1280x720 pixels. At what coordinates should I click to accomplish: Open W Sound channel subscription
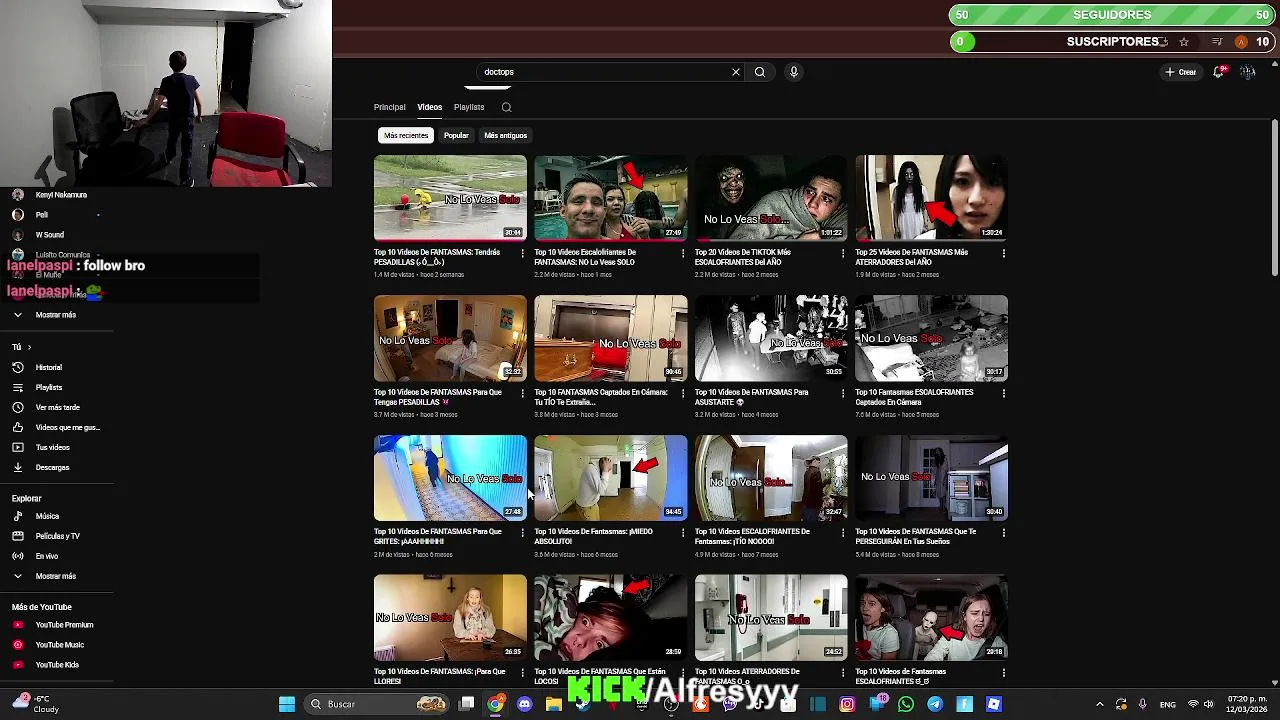point(49,235)
